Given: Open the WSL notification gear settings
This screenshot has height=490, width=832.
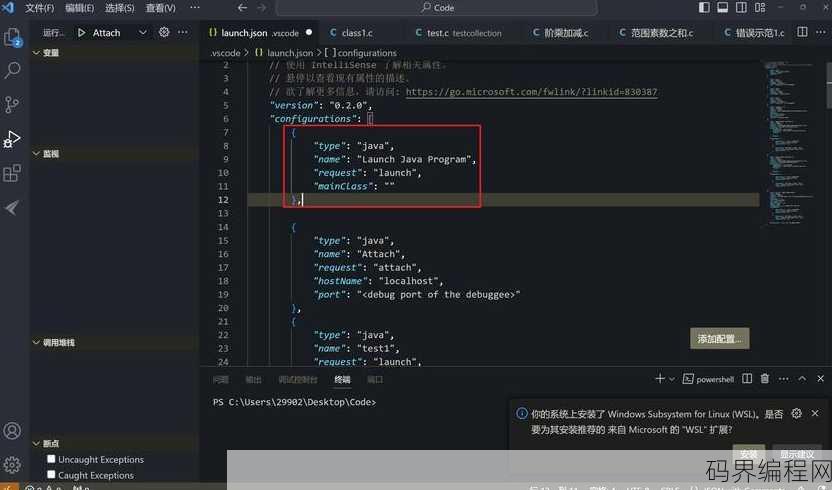Looking at the screenshot, I should click(x=796, y=414).
